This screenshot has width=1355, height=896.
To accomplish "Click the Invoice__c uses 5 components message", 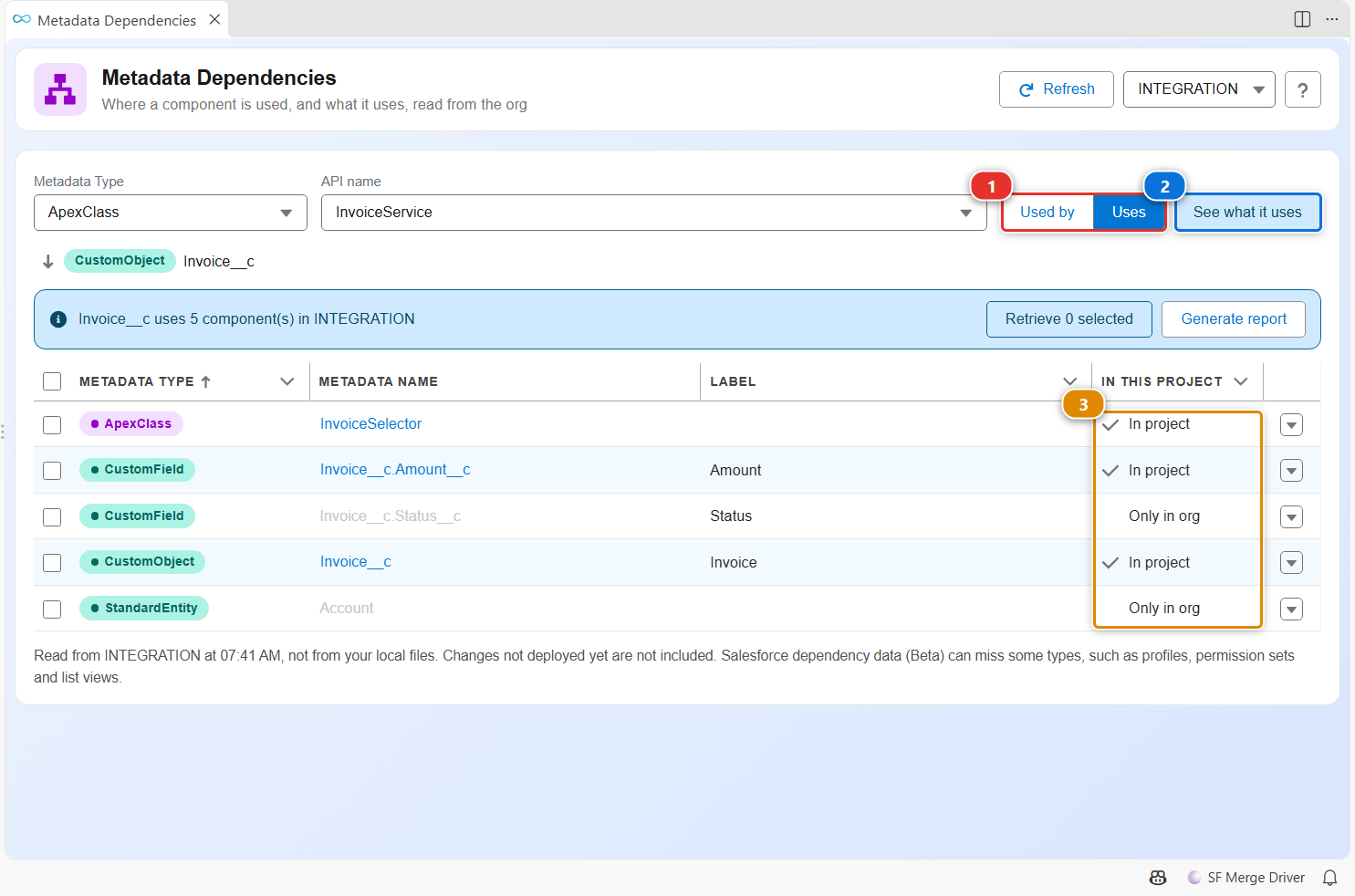I will coord(246,319).
